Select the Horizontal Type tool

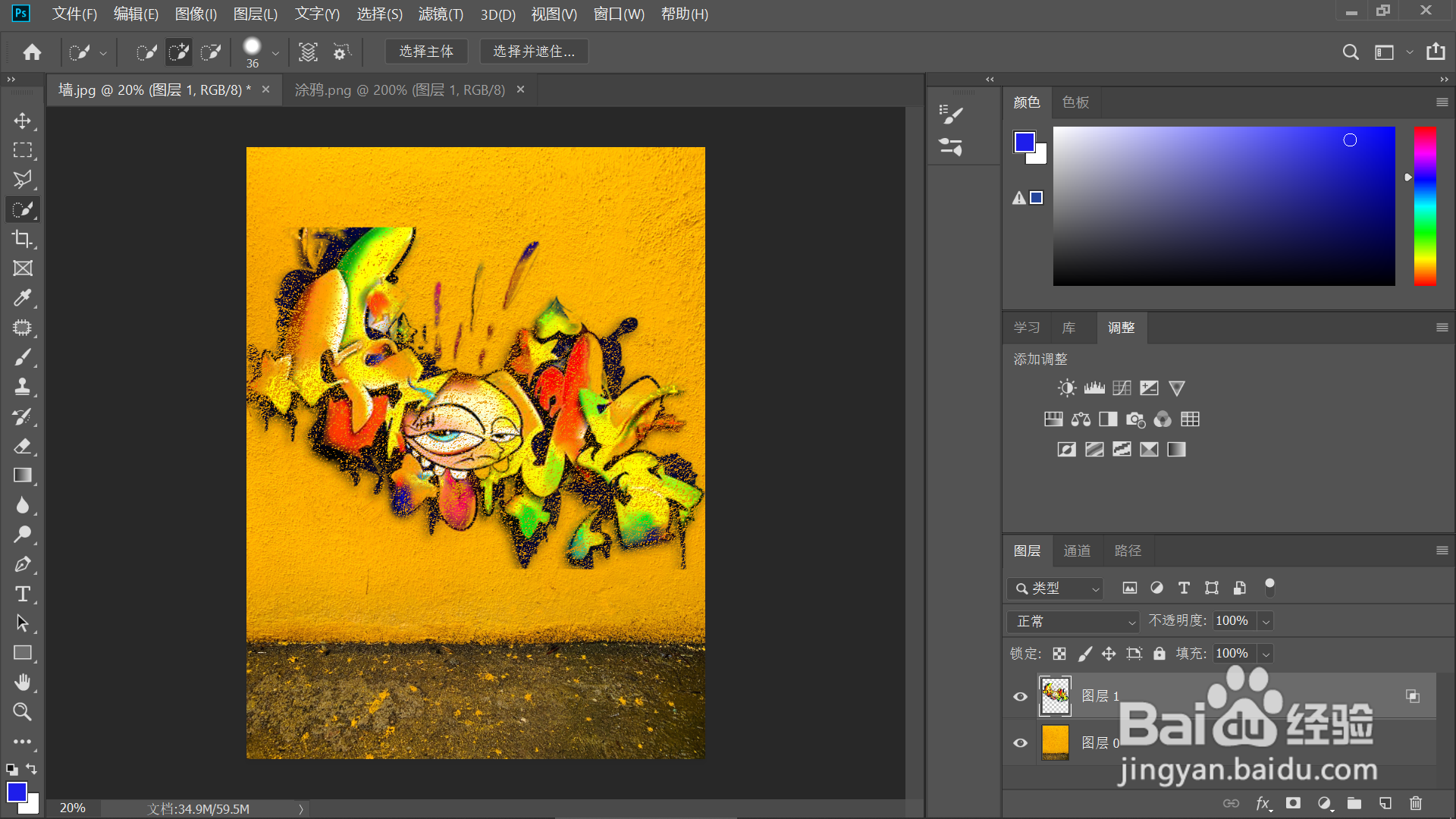(x=22, y=594)
